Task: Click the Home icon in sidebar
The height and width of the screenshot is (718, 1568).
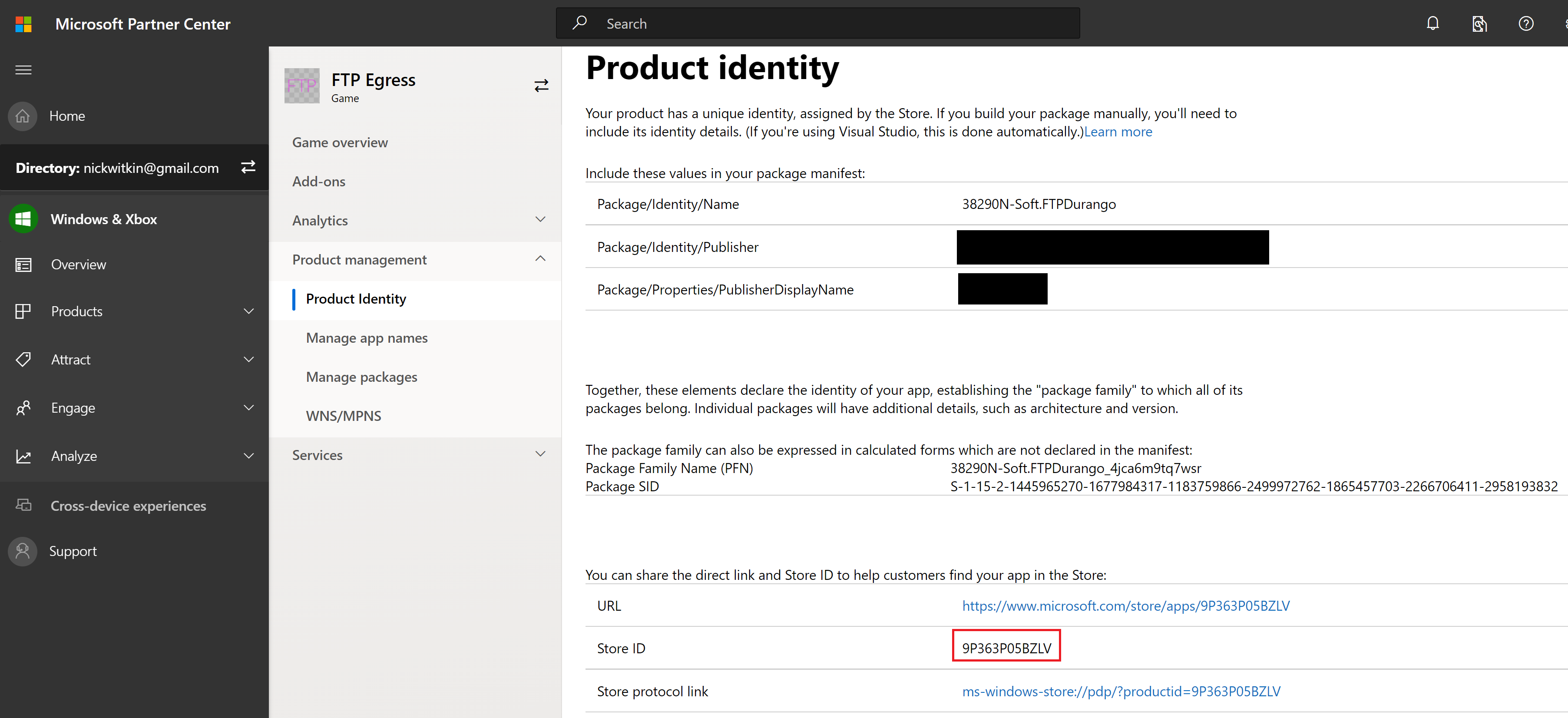Action: click(23, 116)
